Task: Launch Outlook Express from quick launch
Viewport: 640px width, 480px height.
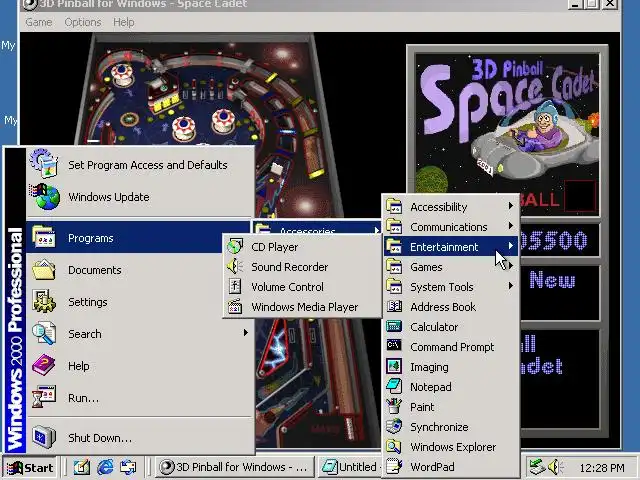Action: click(x=128, y=467)
